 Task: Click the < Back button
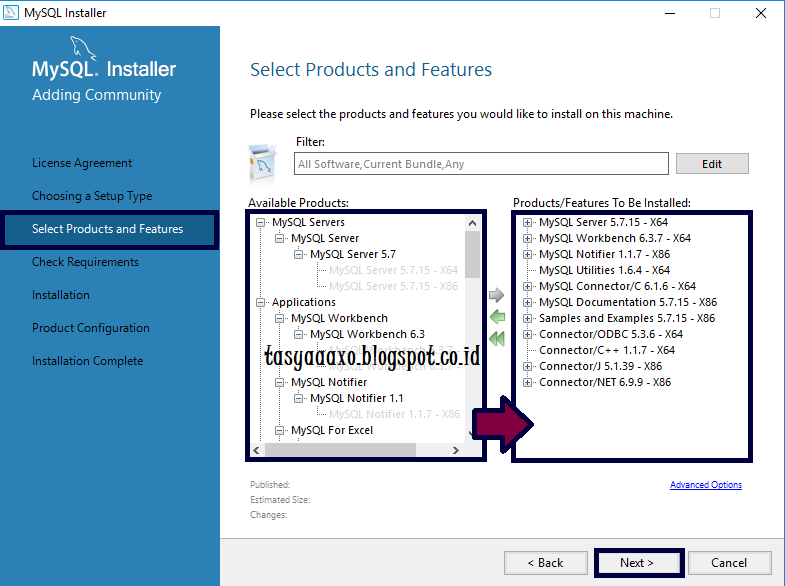pyautogui.click(x=546, y=563)
